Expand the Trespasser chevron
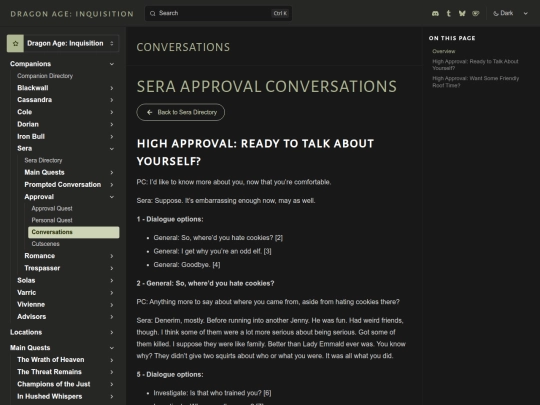This screenshot has height=405, width=540. pos(112,268)
